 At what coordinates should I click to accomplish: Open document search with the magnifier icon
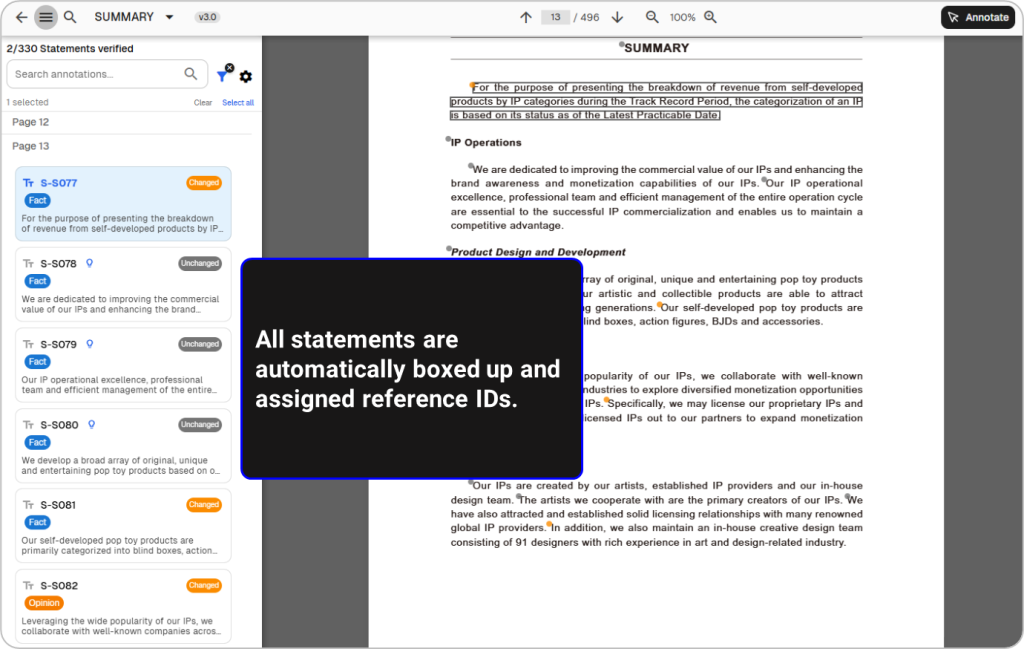tap(70, 17)
